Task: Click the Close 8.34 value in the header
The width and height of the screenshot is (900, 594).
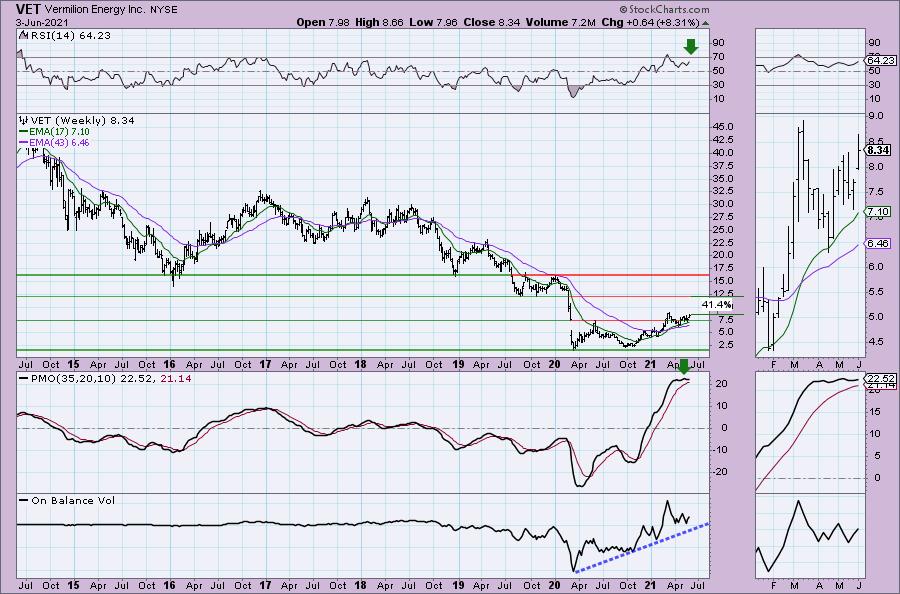Action: click(492, 22)
